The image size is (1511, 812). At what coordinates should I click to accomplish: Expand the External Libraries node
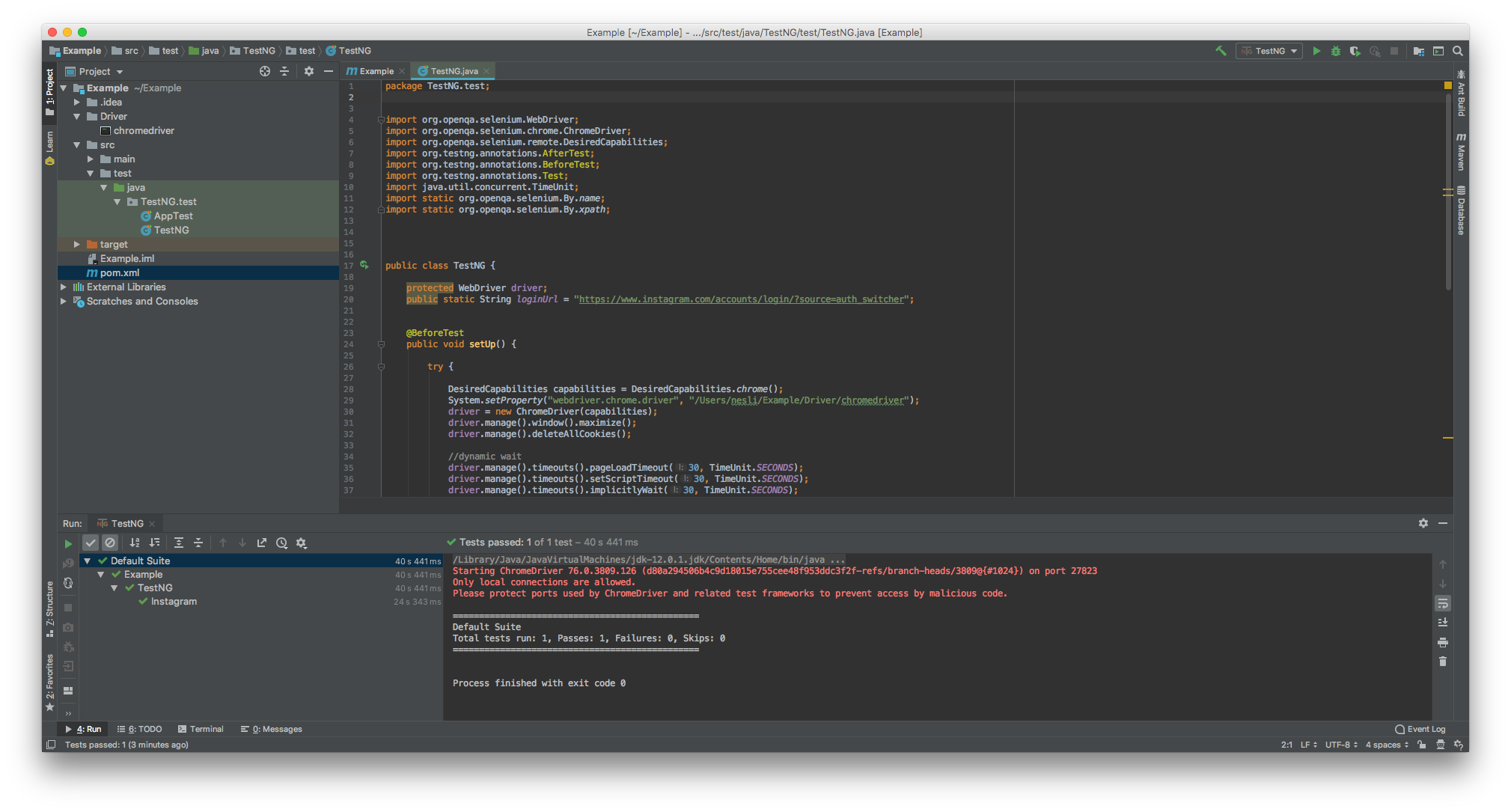click(64, 287)
